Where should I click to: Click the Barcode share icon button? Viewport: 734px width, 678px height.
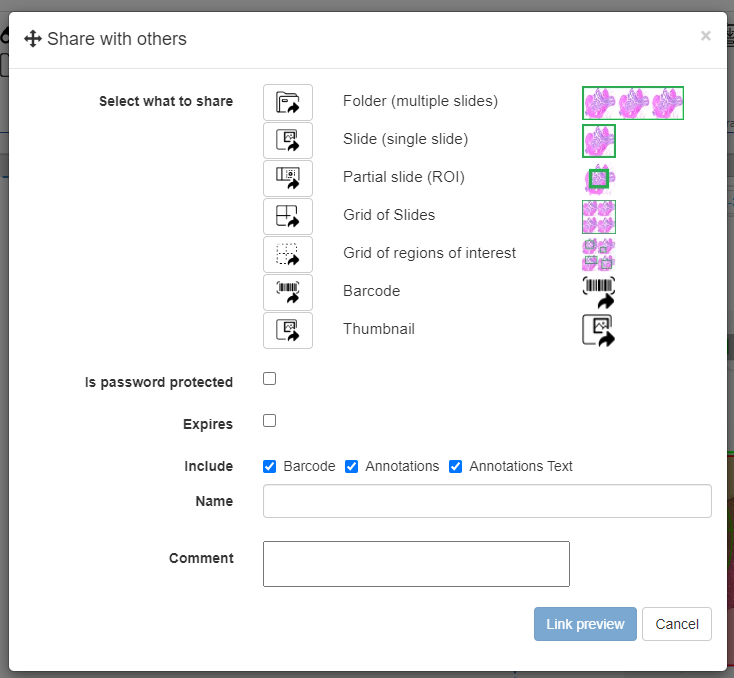point(288,292)
